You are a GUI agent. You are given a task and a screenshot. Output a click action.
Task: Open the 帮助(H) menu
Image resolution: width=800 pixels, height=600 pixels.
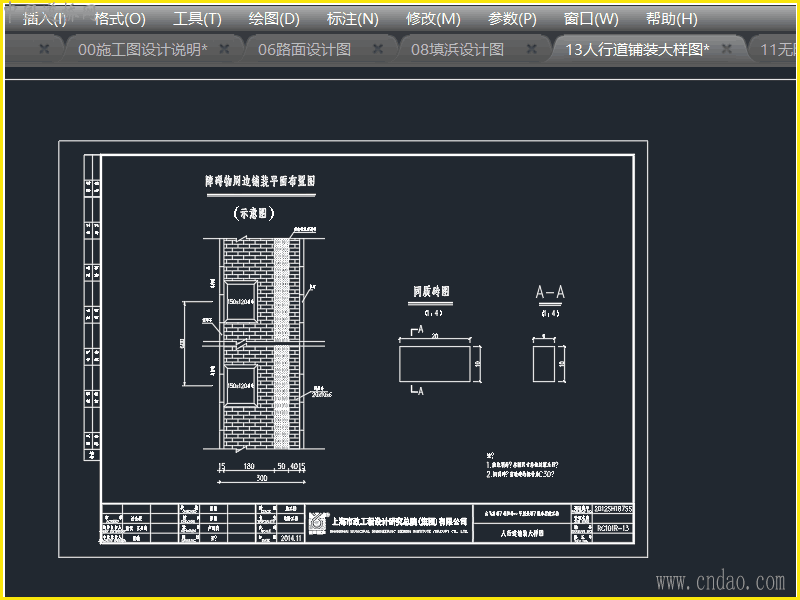(x=671, y=19)
